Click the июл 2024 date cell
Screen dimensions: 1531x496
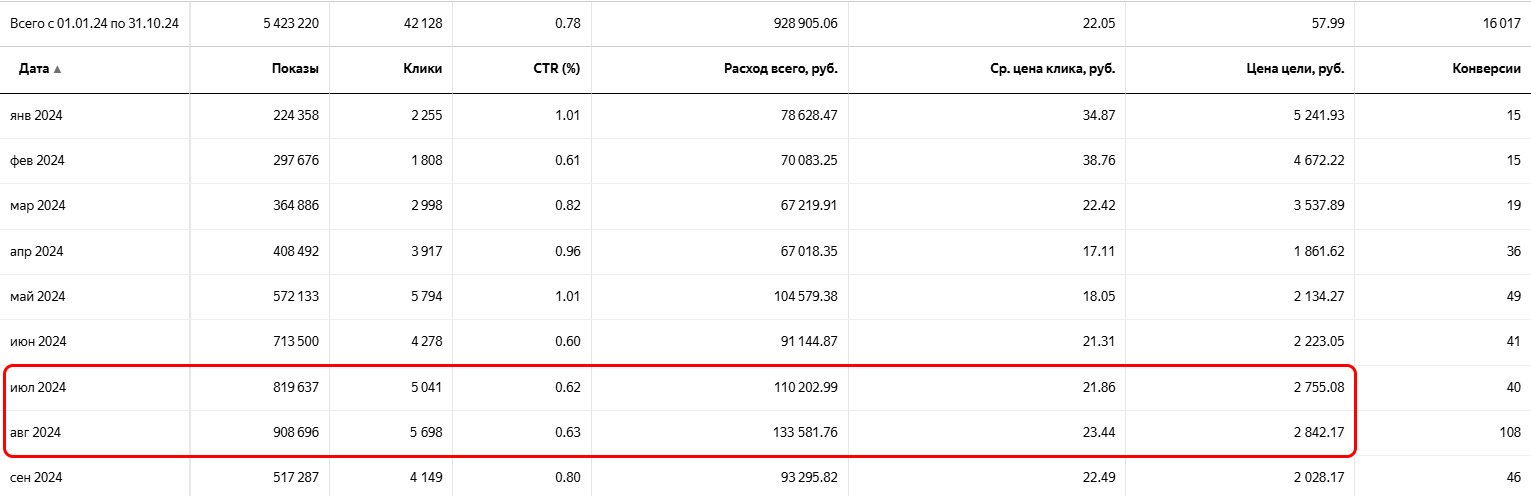pos(38,387)
